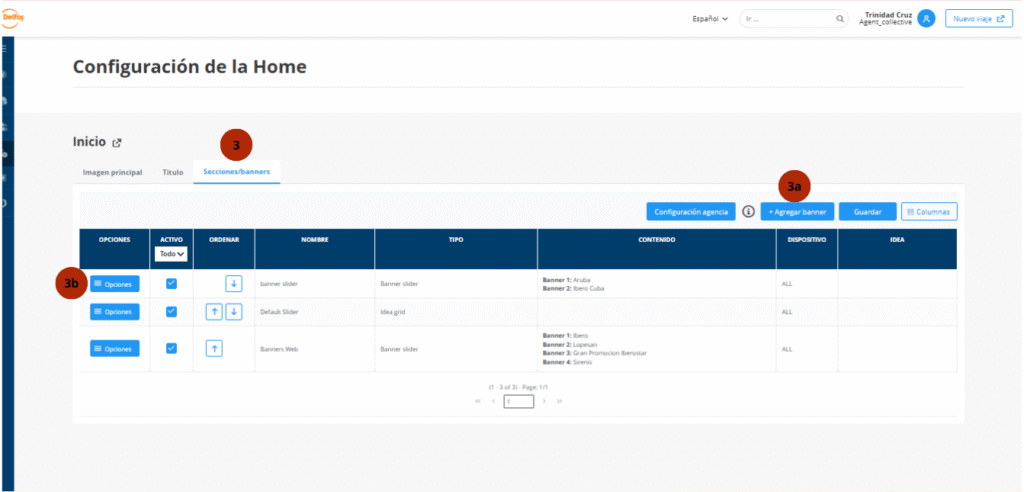Expand the Activo filter Todo dropdown
Screen dimensions: 1024x492
coord(172,254)
